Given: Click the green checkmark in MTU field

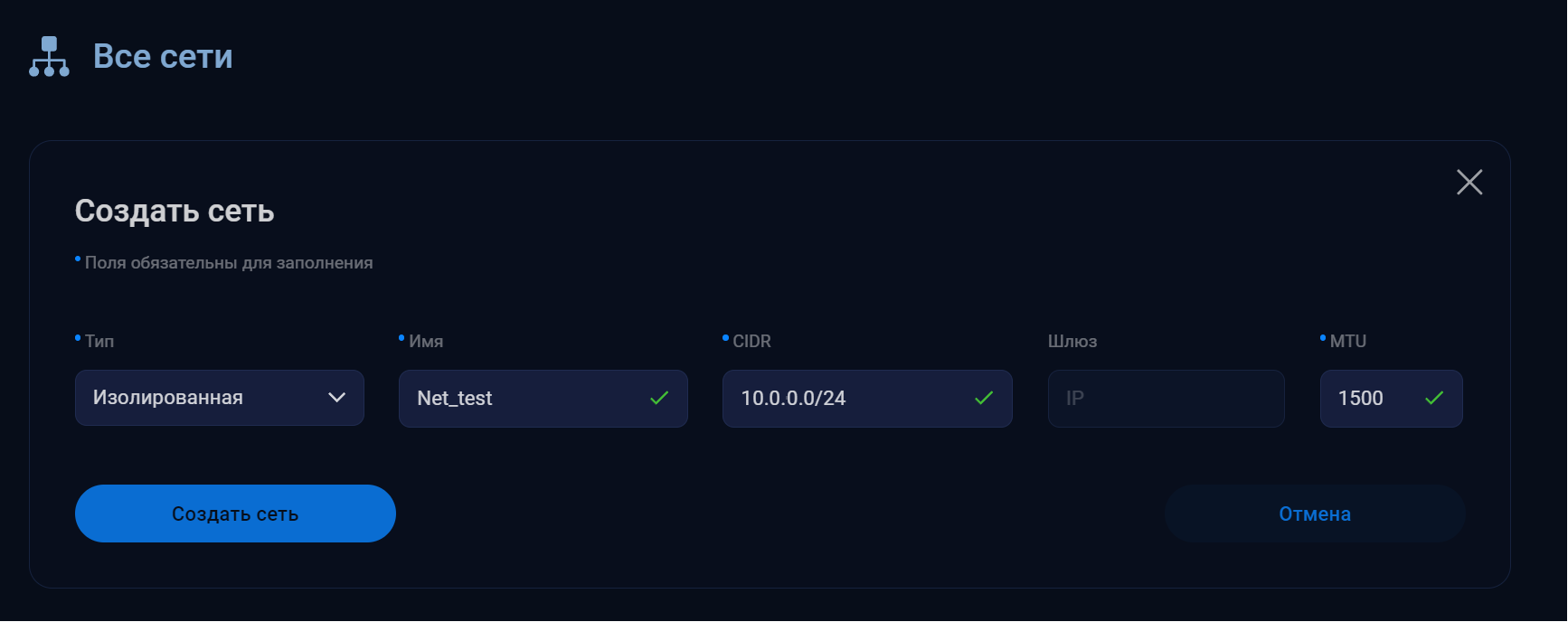Looking at the screenshot, I should click(x=1434, y=398).
